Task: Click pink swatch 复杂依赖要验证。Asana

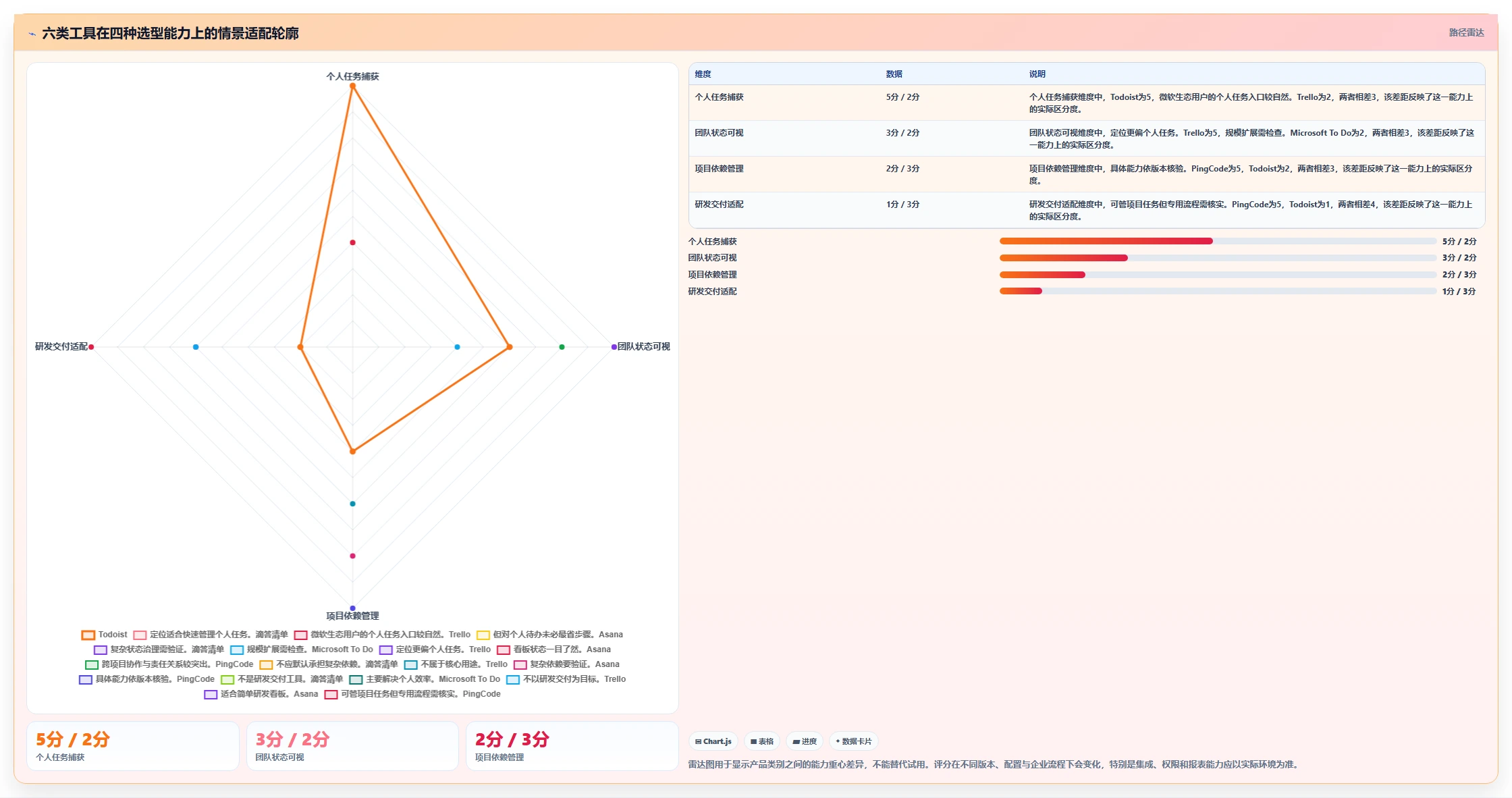Action: pyautogui.click(x=520, y=665)
